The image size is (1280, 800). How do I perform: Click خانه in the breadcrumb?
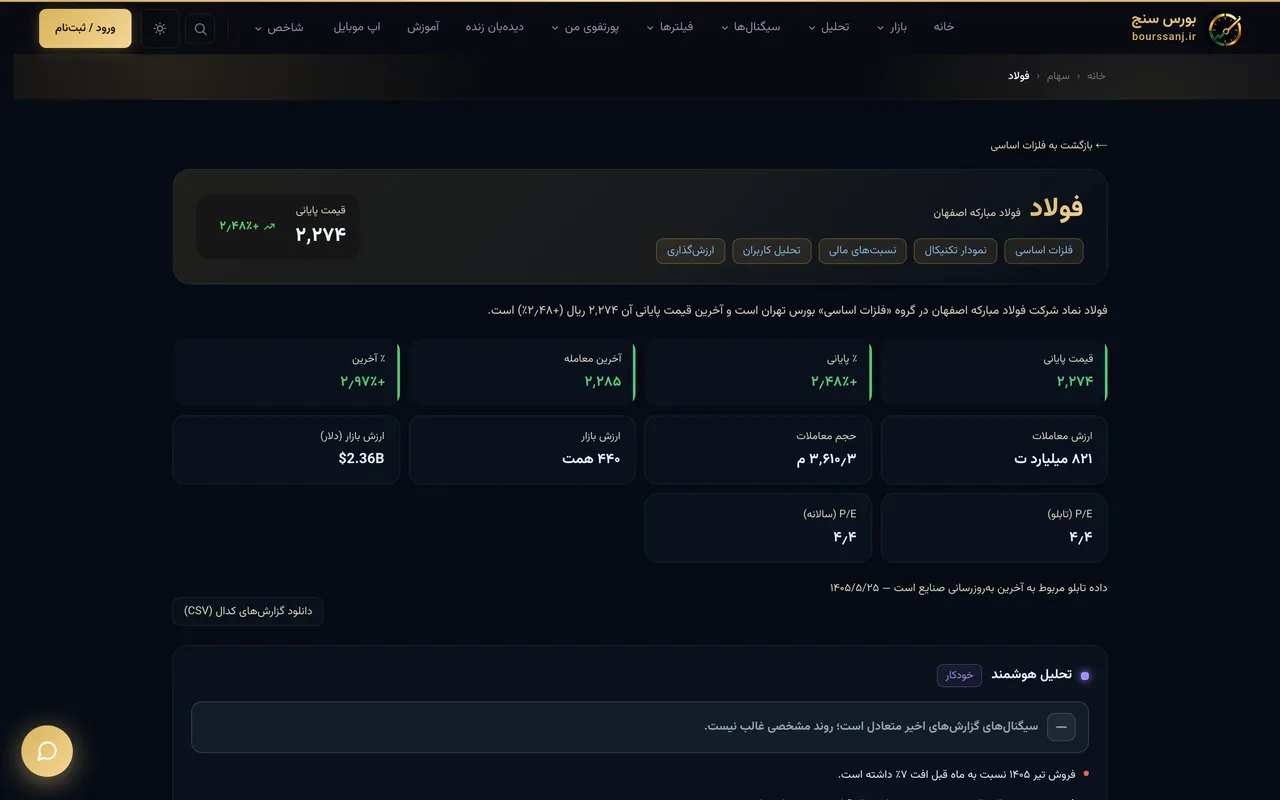point(1096,76)
